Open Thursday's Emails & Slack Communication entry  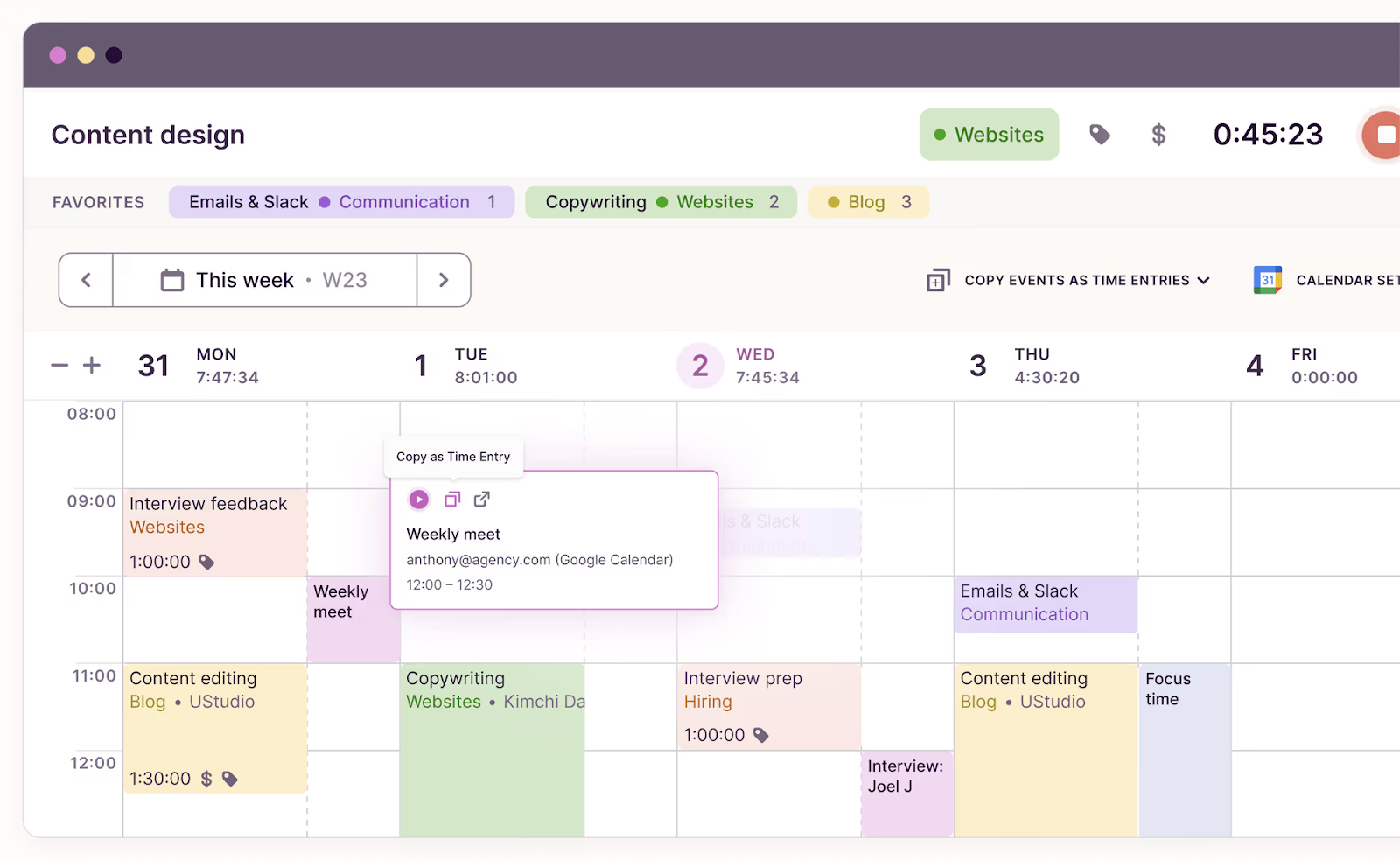click(1046, 605)
